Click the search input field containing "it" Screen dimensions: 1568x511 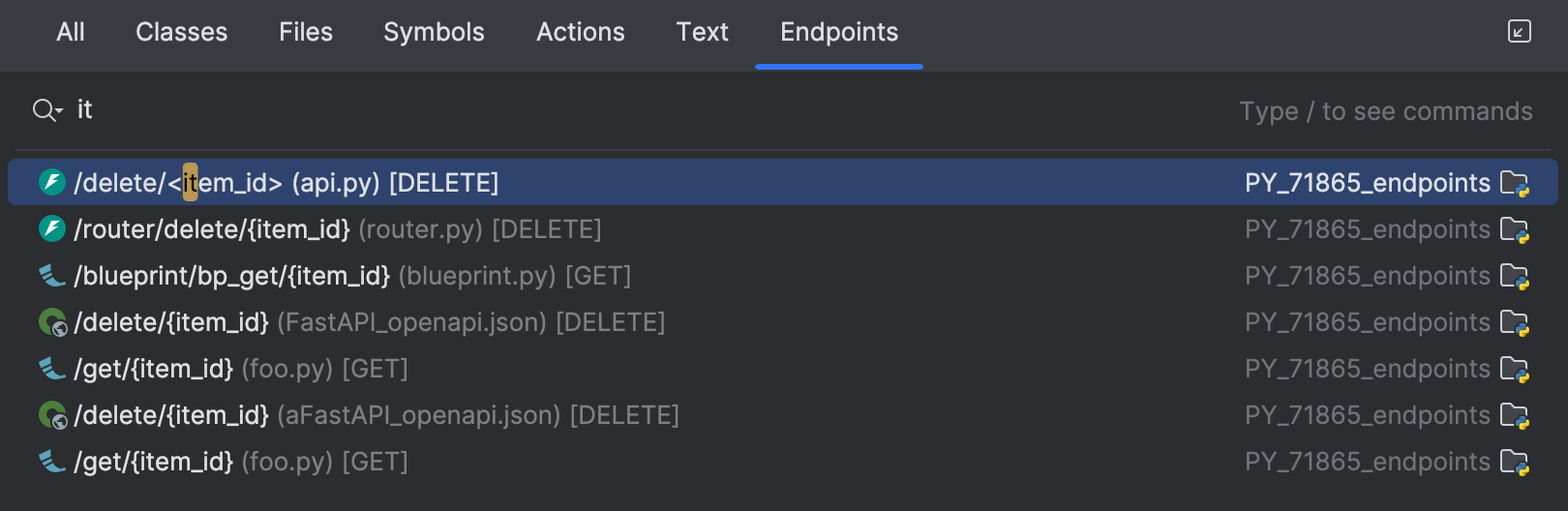pos(581,110)
